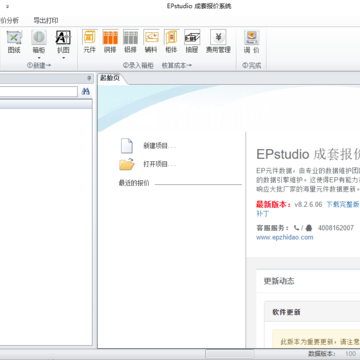Click the 扒图 ribbon icon
360x360 pixels.
(x=63, y=38)
